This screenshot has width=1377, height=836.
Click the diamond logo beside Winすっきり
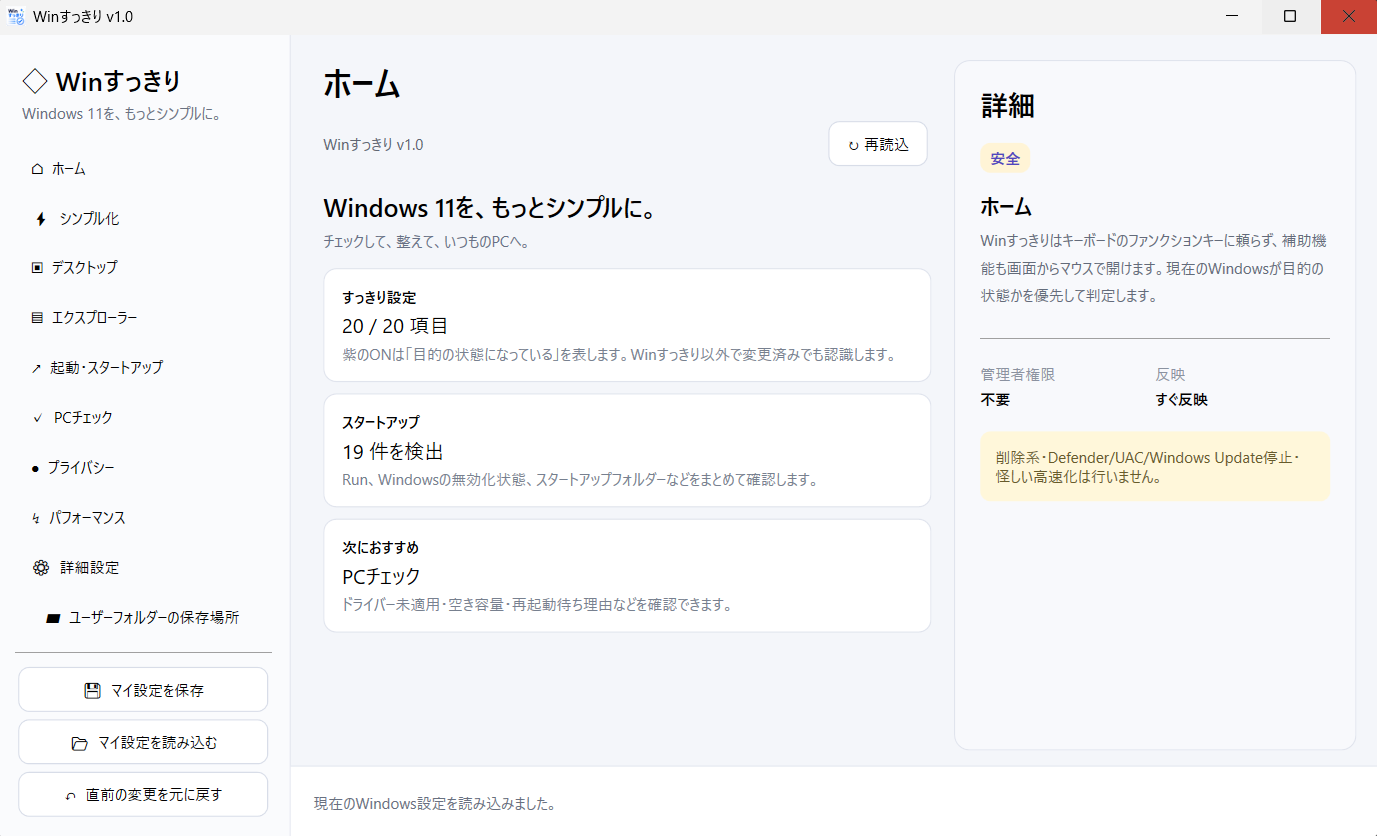[x=35, y=81]
